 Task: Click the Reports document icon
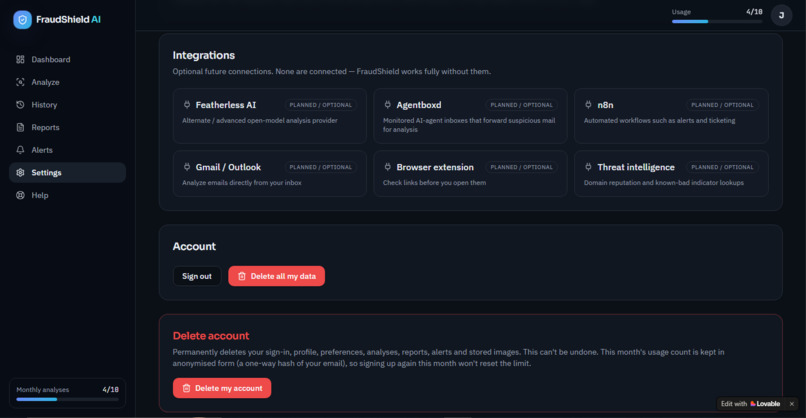20,128
